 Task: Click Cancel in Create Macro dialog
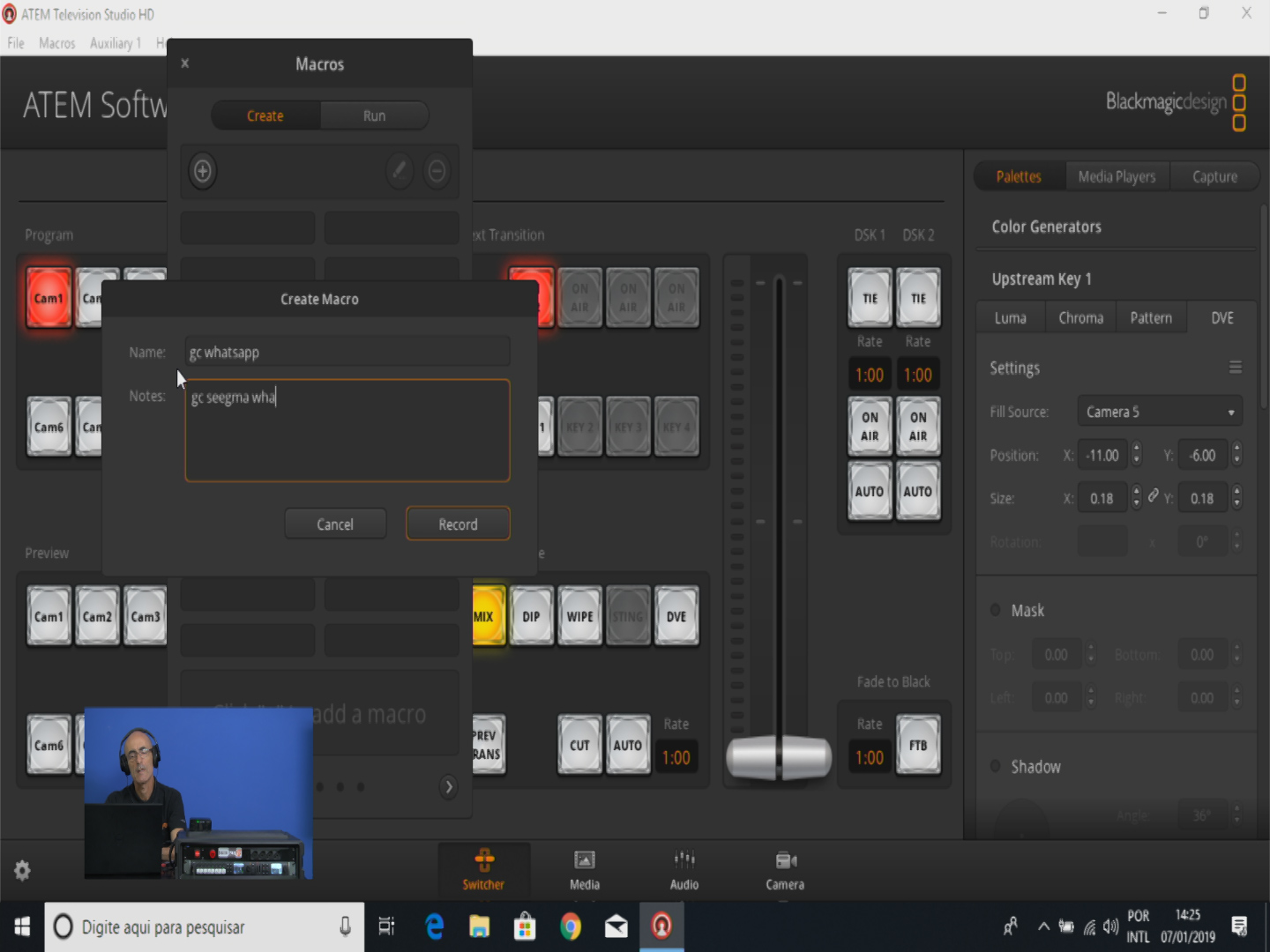pyautogui.click(x=335, y=524)
